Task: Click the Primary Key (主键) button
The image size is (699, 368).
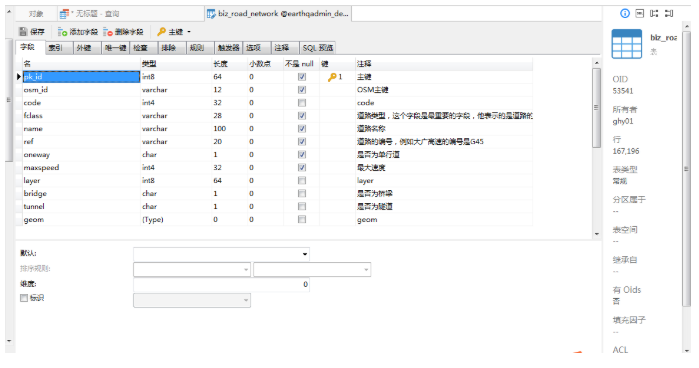Action: pos(170,32)
